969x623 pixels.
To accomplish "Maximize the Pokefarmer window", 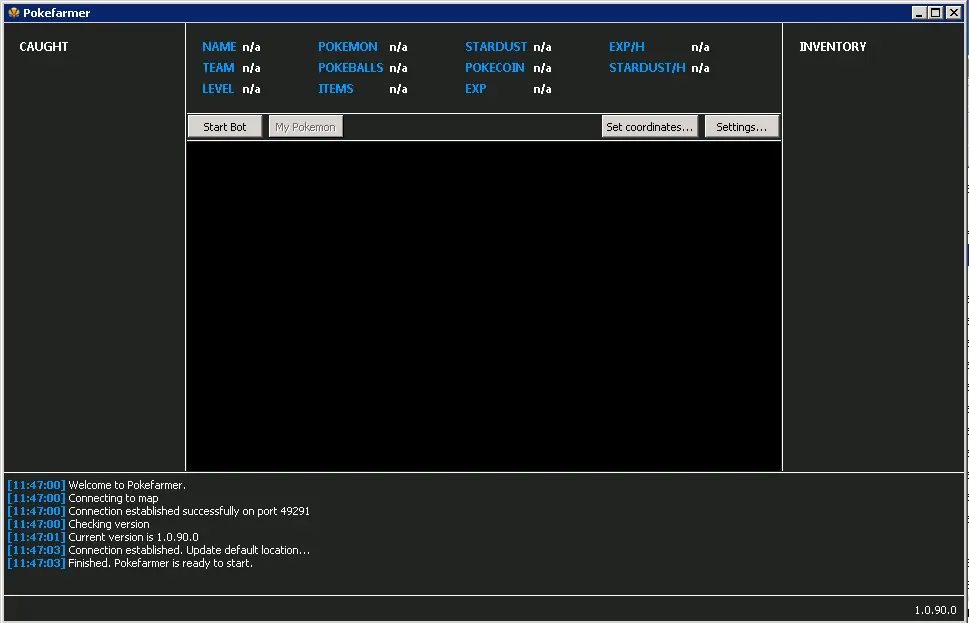I will pyautogui.click(x=935, y=12).
